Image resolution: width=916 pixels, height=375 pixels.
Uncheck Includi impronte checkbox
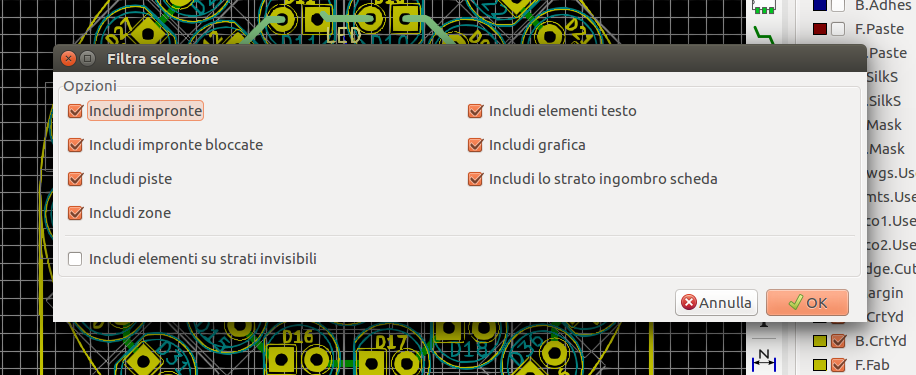click(x=75, y=111)
